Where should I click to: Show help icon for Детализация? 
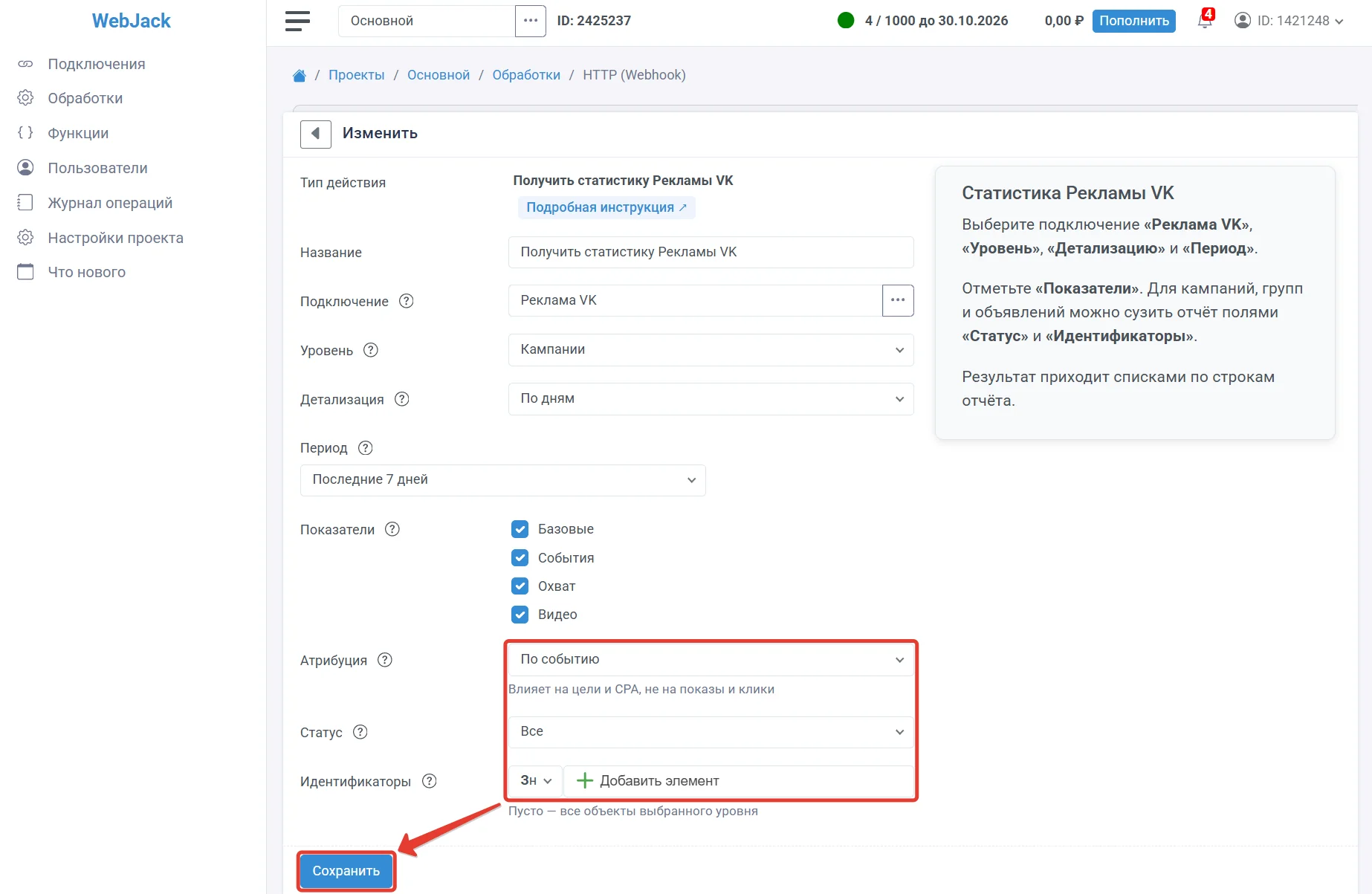tap(402, 399)
